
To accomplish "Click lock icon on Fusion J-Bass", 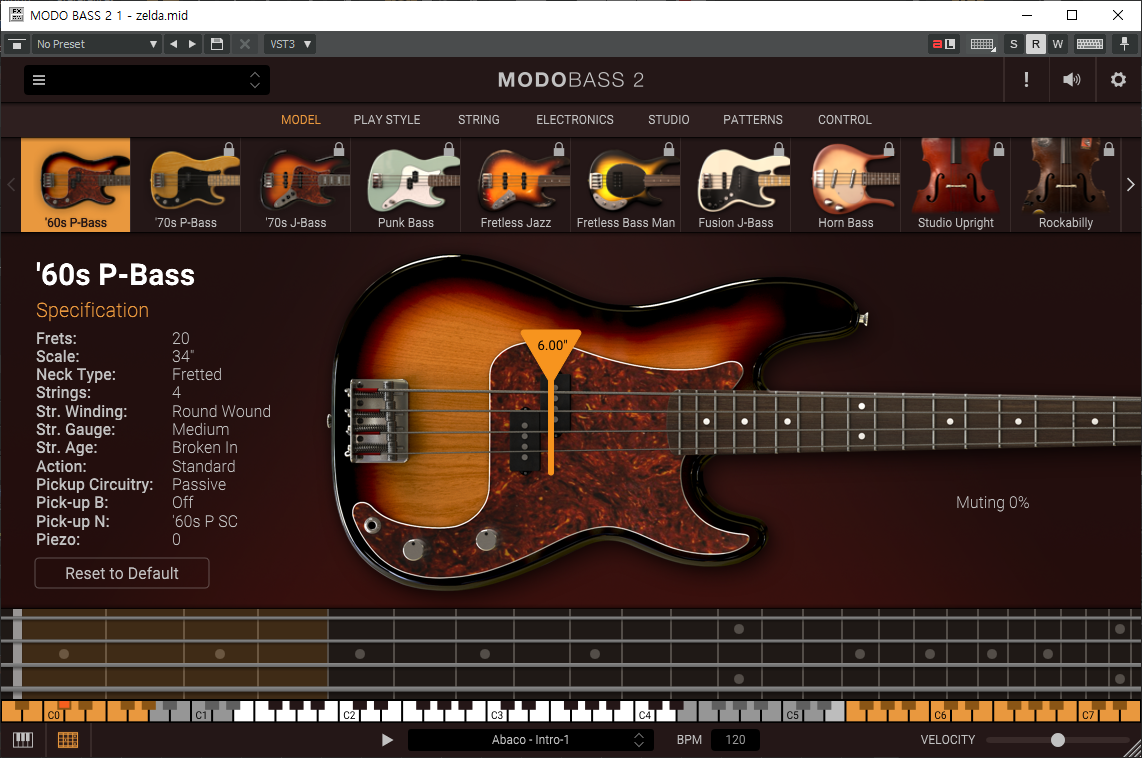I will pos(779,149).
